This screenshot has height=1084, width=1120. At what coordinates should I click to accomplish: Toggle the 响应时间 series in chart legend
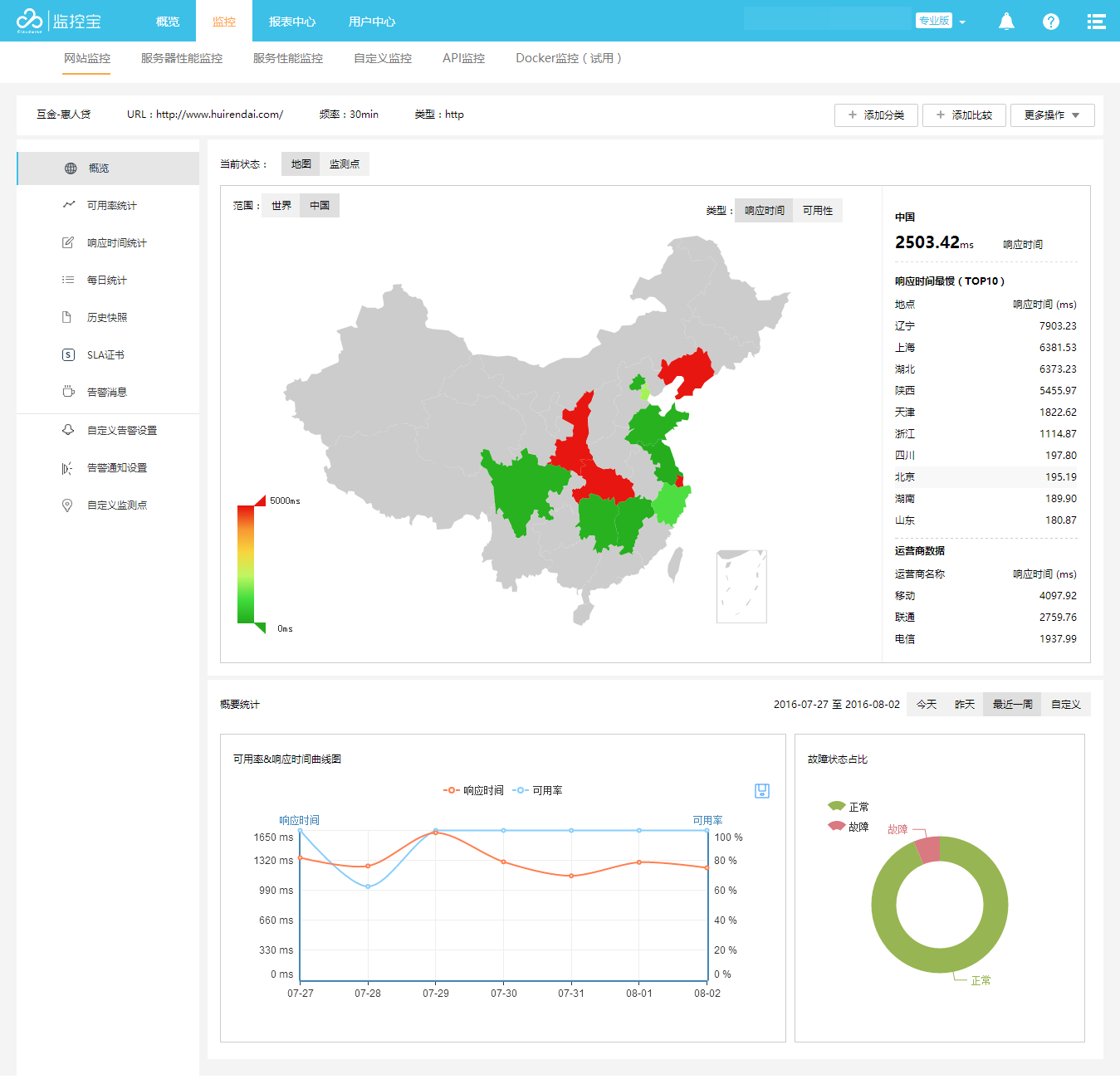point(473,791)
